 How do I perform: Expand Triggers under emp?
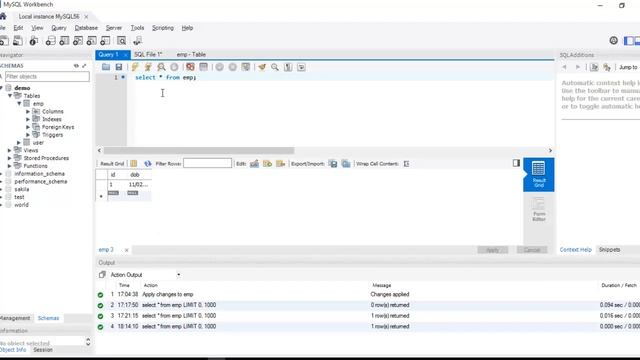tap(28, 135)
